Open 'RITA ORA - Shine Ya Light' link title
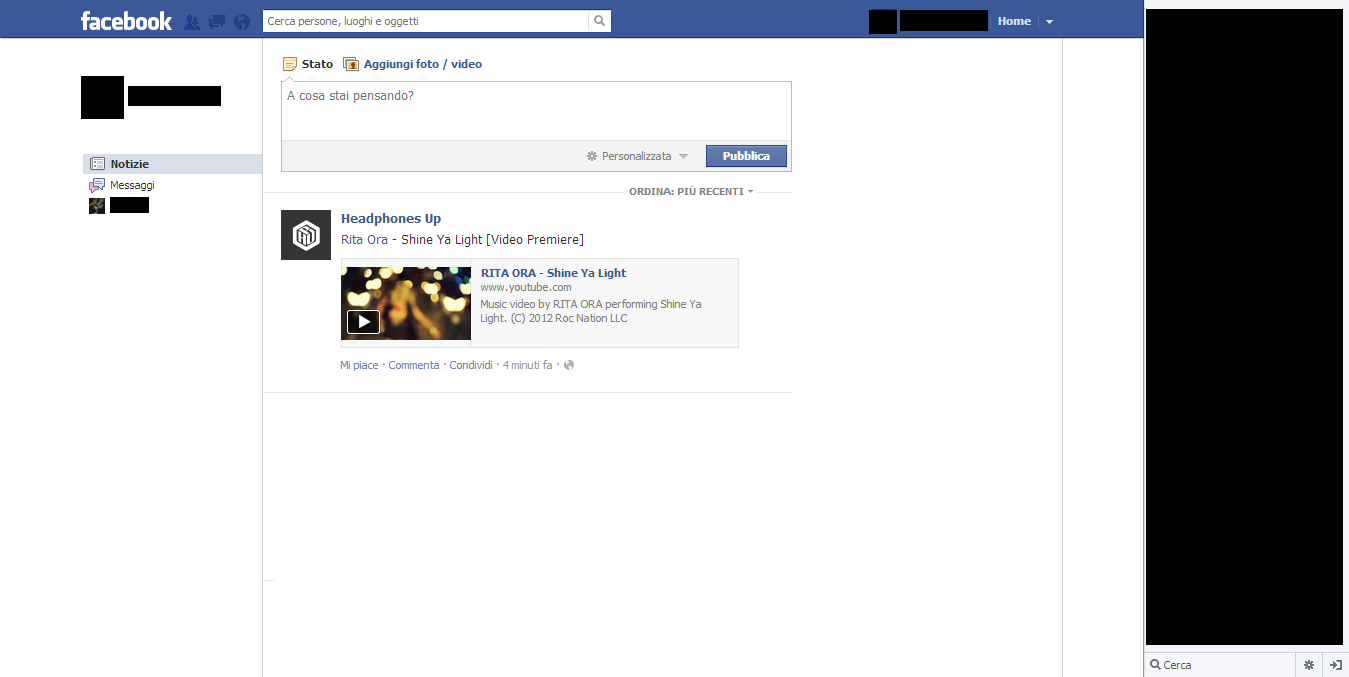This screenshot has width=1349, height=677. (553, 273)
